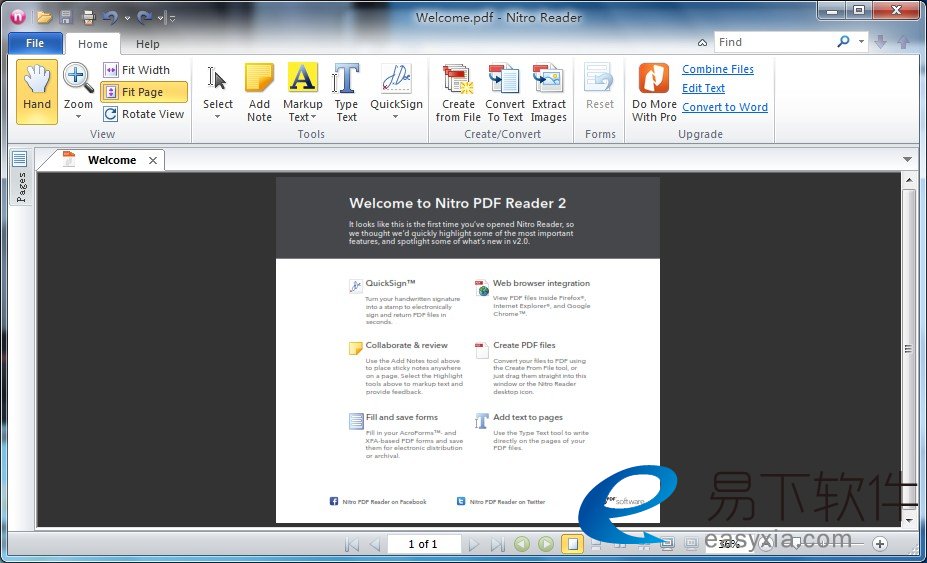927x563 pixels.
Task: Click the Combine Files link
Action: (717, 69)
